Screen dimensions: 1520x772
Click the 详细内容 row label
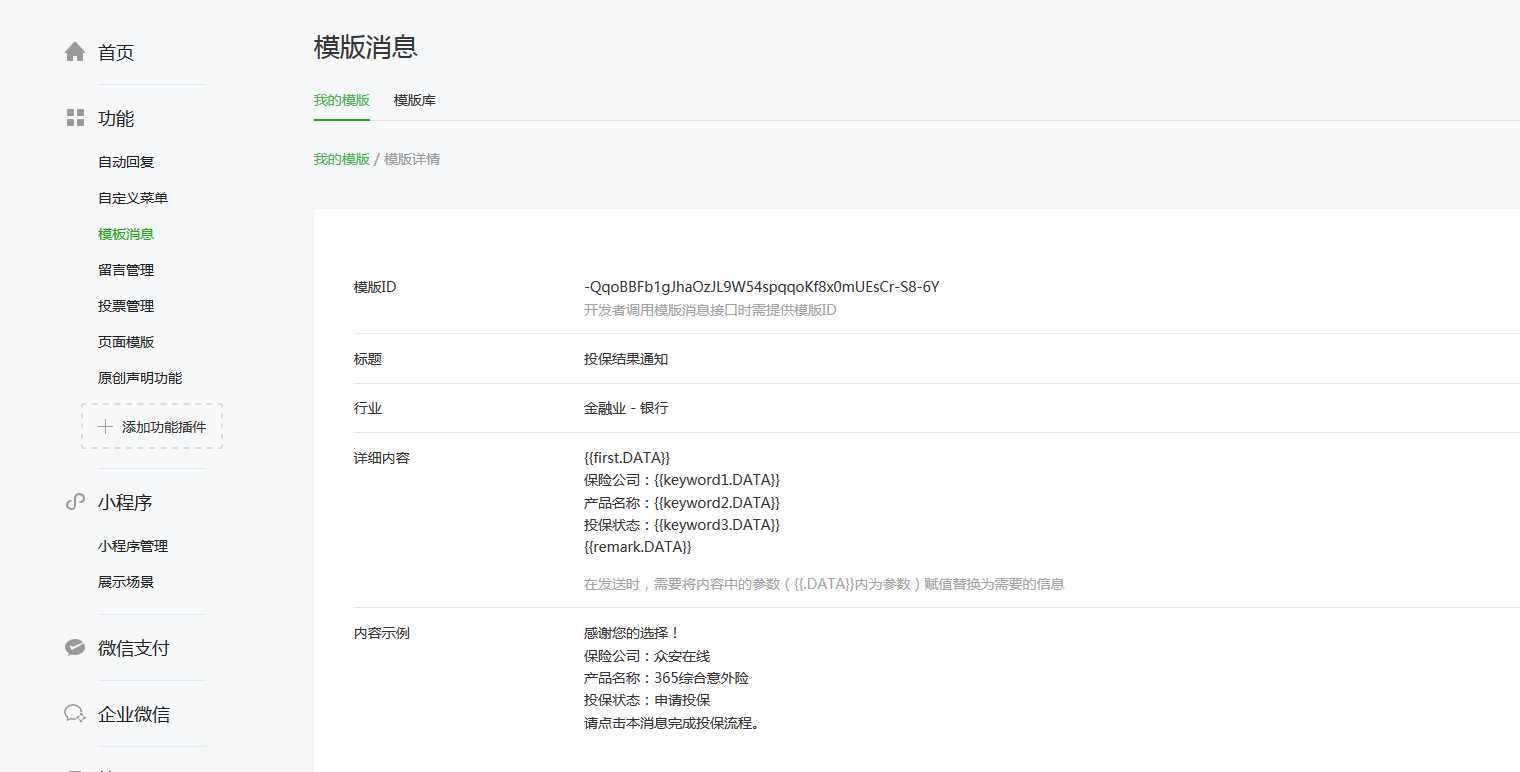click(382, 458)
